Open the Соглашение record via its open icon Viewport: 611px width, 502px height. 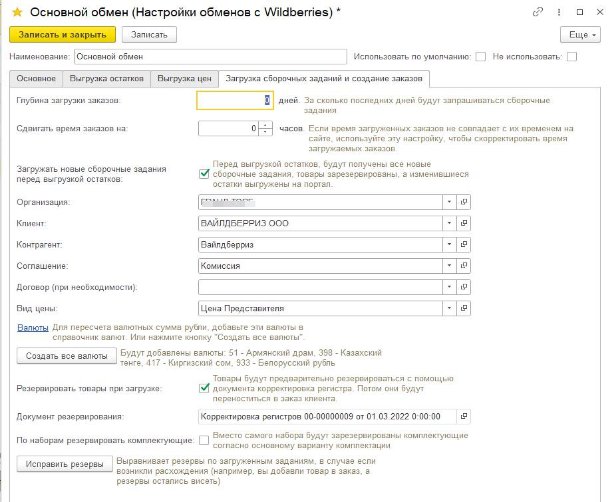pos(463,266)
